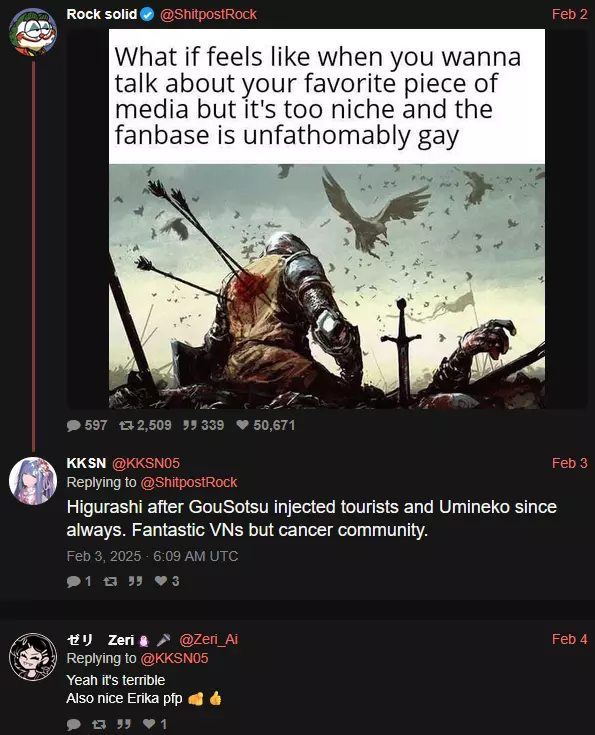This screenshot has width=595, height=735.
Task: Open the @Zeri_Ai profile link
Action: pyautogui.click(x=209, y=639)
